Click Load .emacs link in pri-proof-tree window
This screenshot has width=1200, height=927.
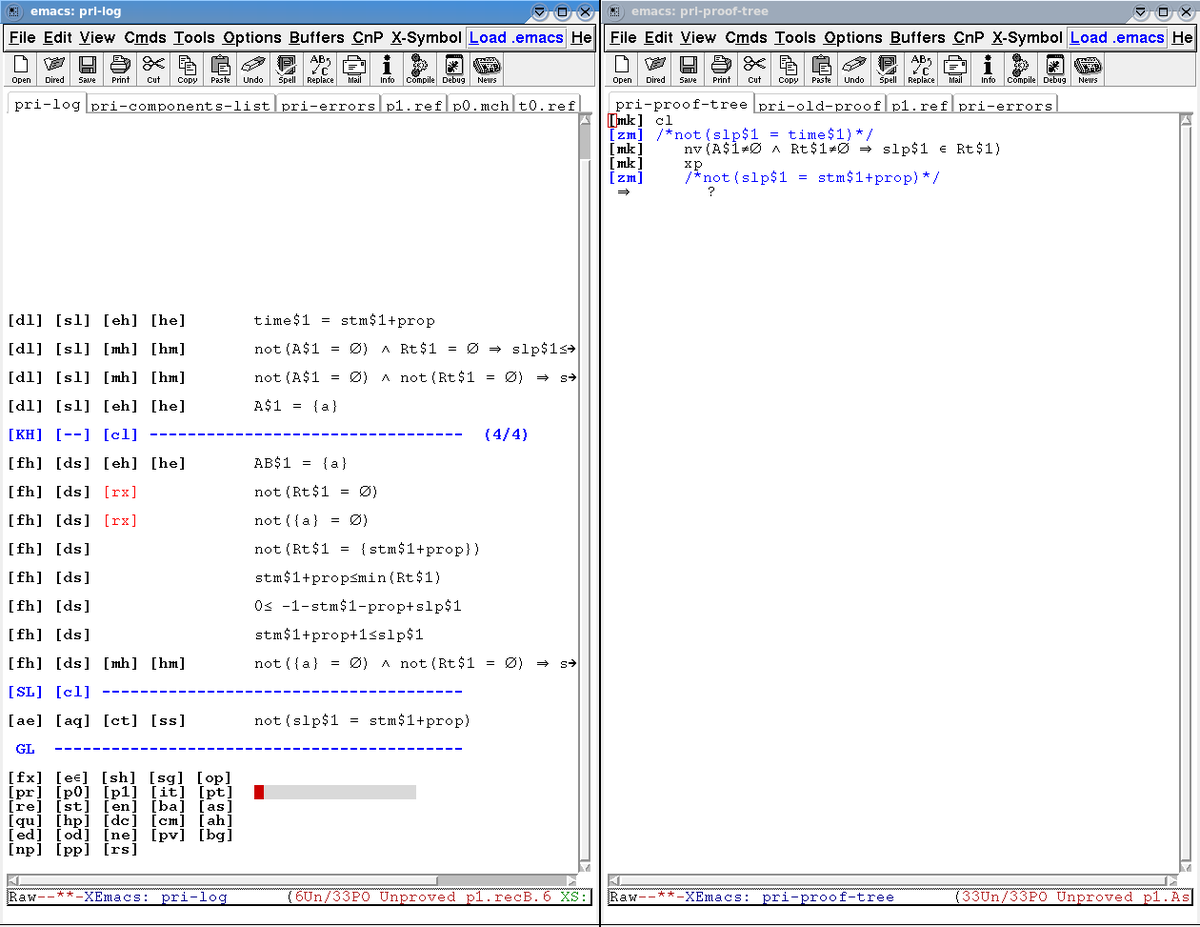coord(1117,37)
